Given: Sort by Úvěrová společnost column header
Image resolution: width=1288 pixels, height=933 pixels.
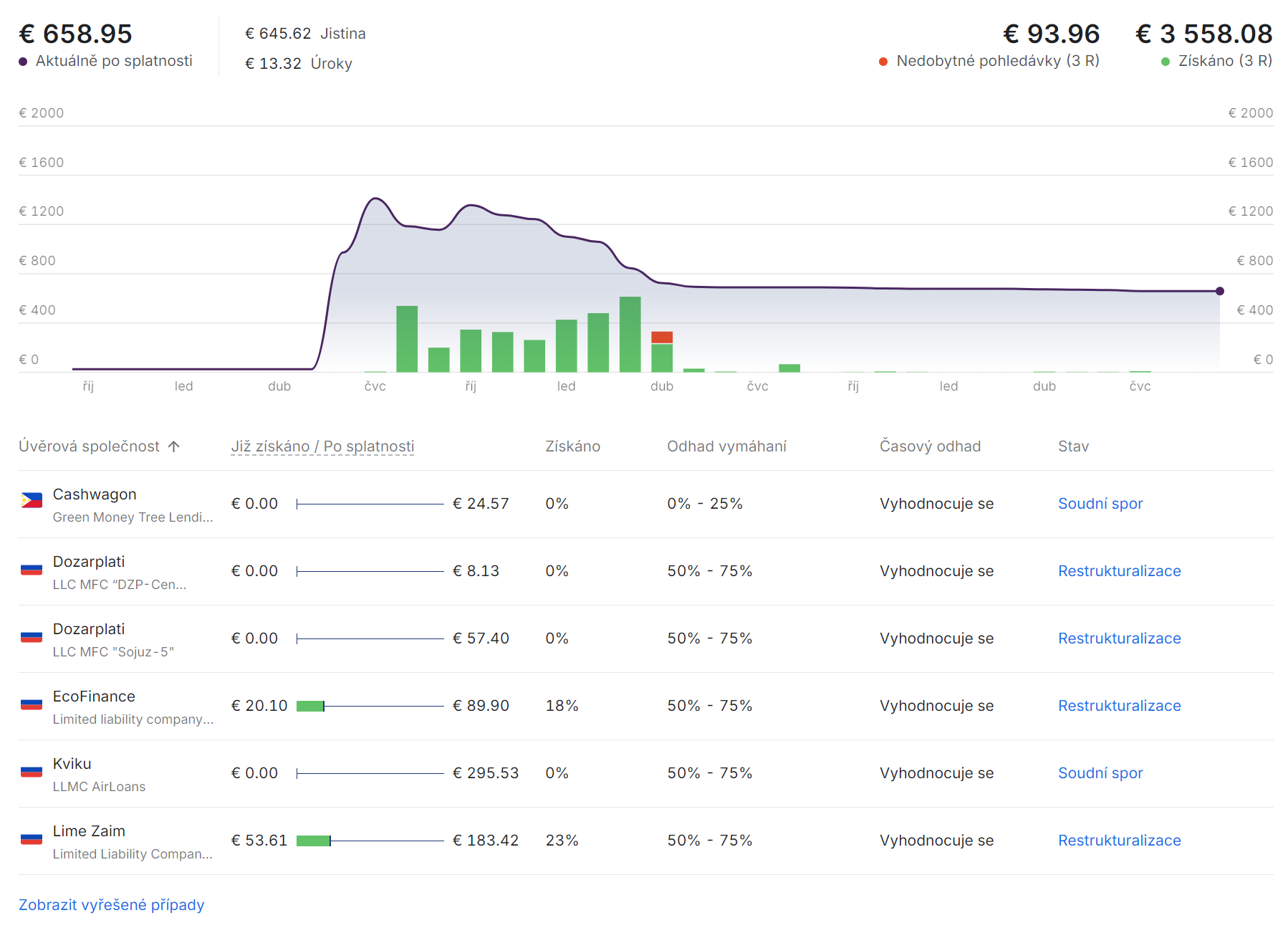Looking at the screenshot, I should pyautogui.click(x=89, y=446).
